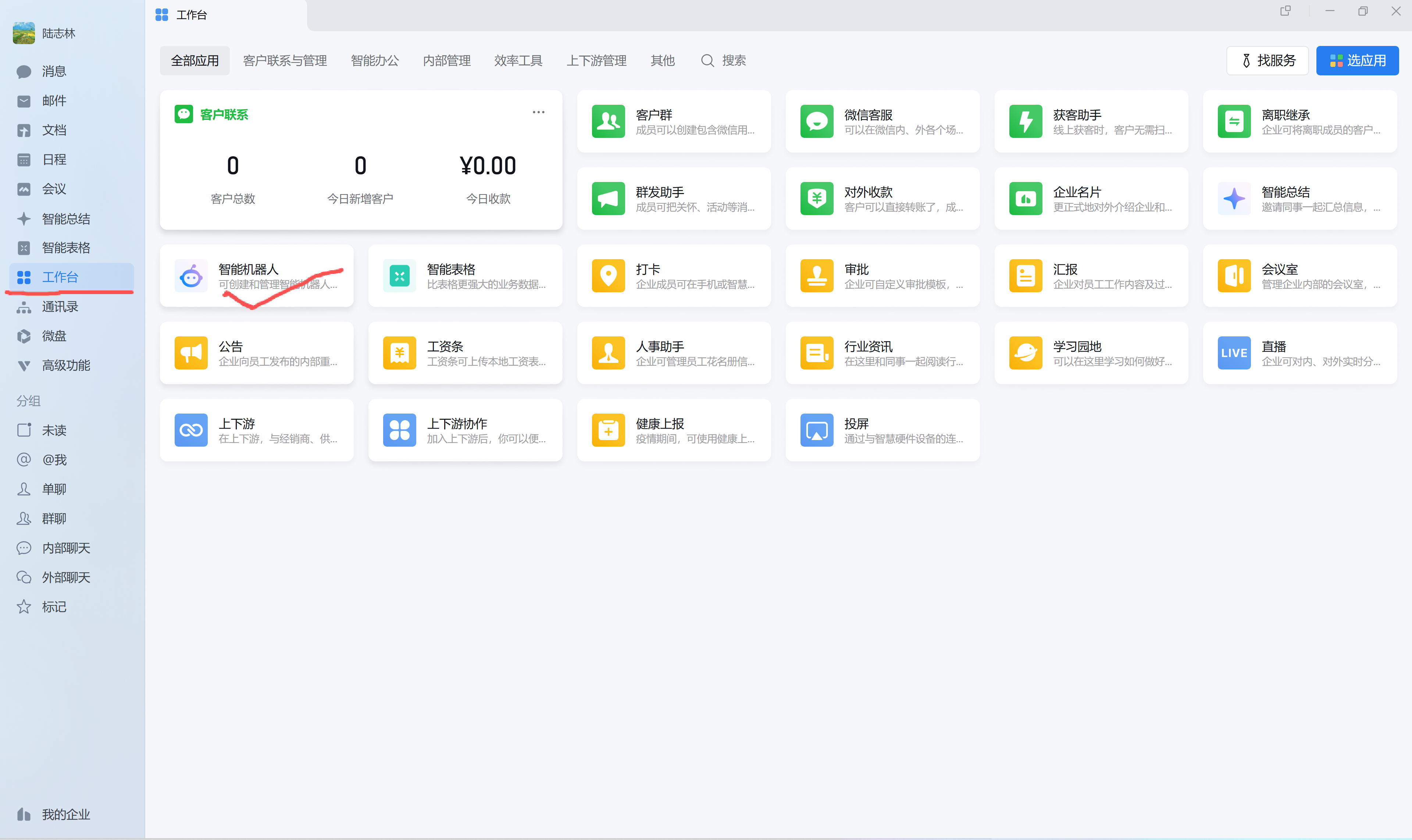The width and height of the screenshot is (1412, 840).
Task: Switch to the 其他 tab
Action: [662, 61]
